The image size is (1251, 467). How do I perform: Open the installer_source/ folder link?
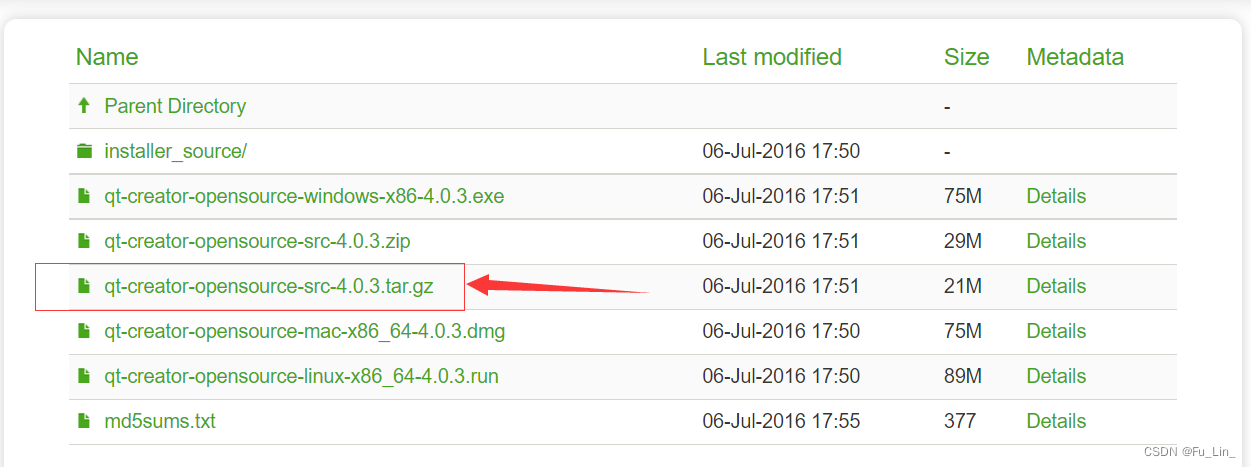[175, 152]
